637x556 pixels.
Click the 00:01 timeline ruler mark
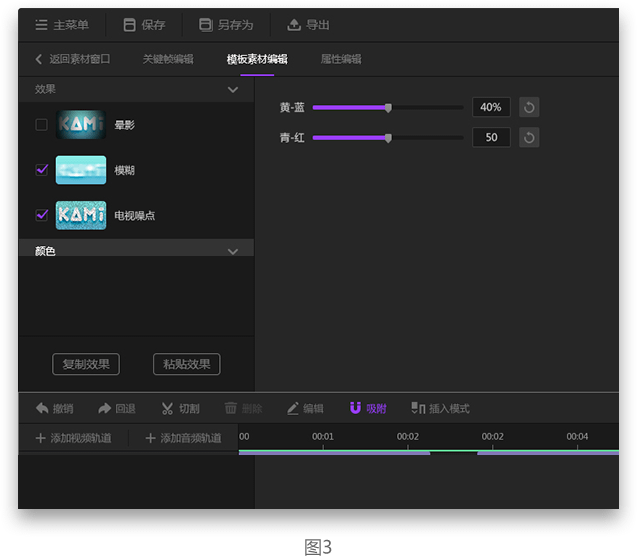323,437
